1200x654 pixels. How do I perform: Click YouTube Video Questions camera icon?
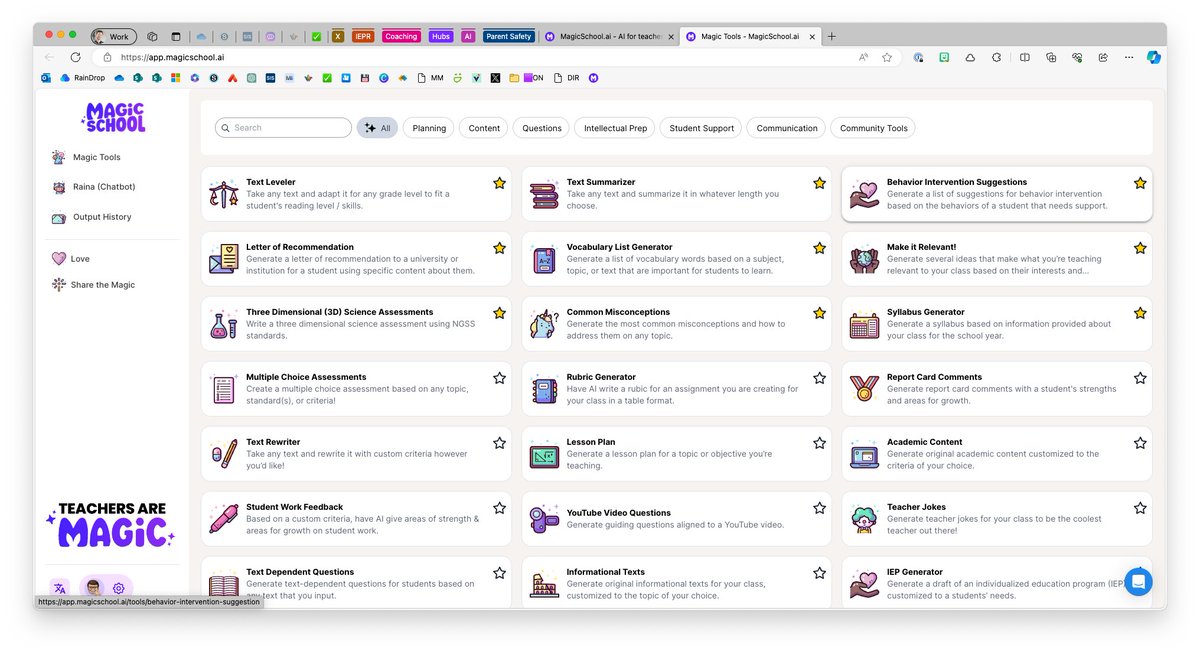[x=544, y=519]
